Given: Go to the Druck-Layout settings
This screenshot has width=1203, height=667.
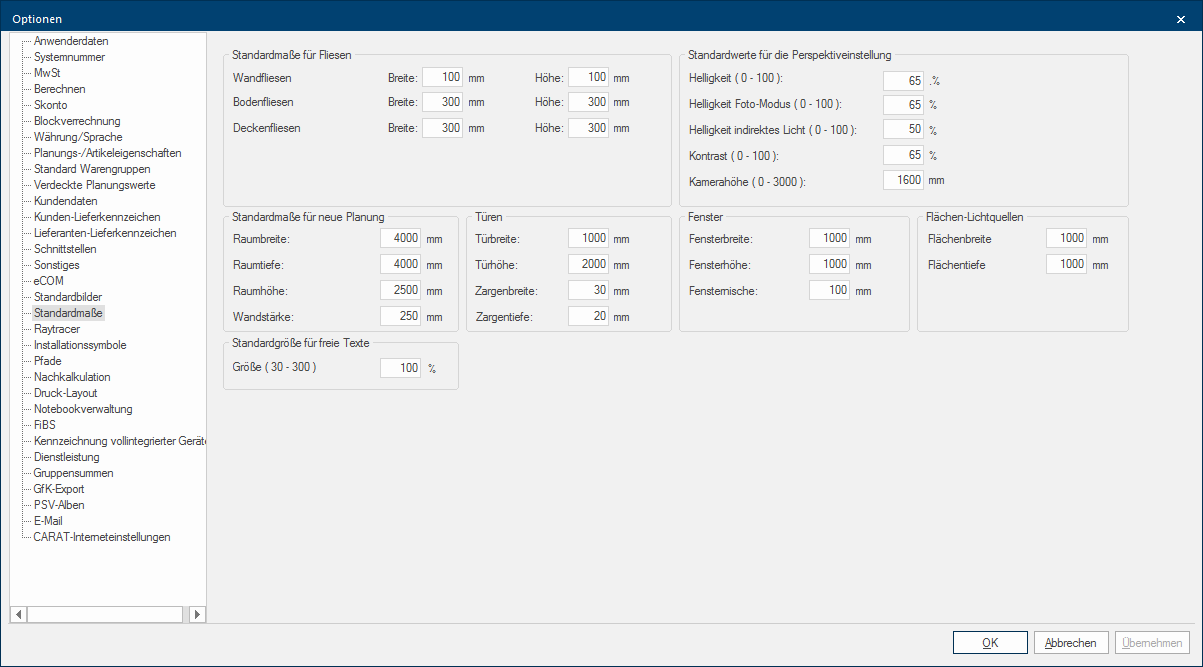Looking at the screenshot, I should tap(65, 393).
